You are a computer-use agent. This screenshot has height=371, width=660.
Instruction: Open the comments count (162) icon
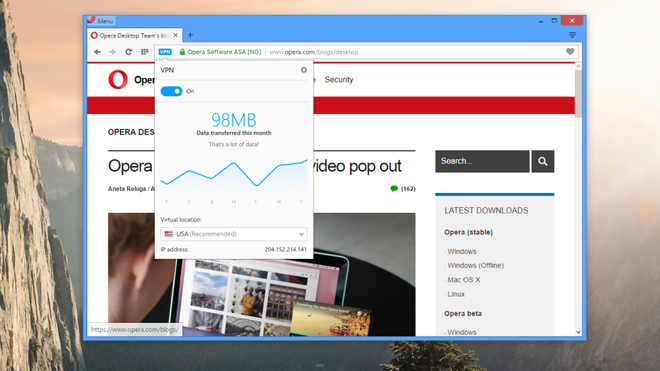click(x=402, y=189)
